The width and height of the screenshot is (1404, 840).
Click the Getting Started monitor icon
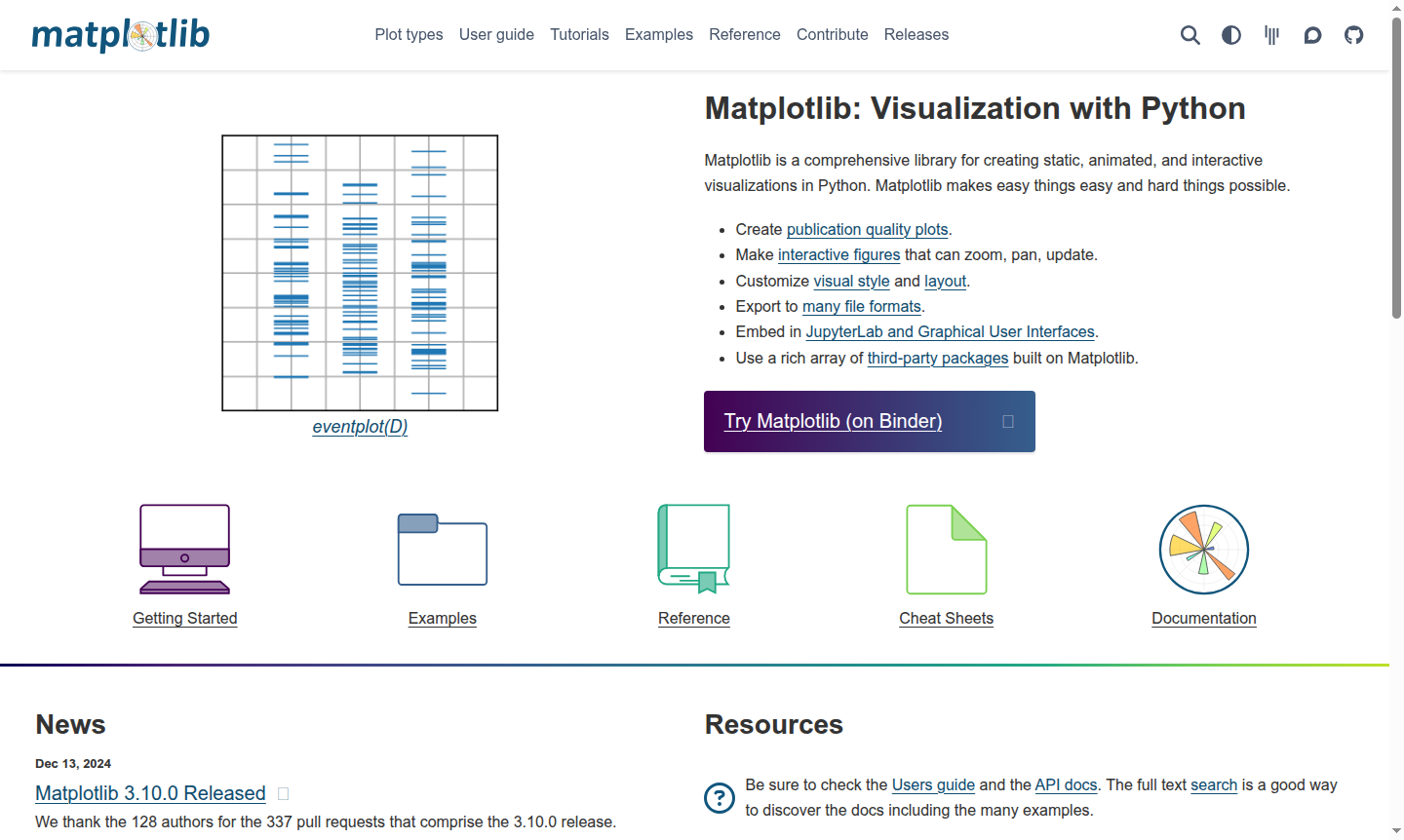(x=184, y=549)
